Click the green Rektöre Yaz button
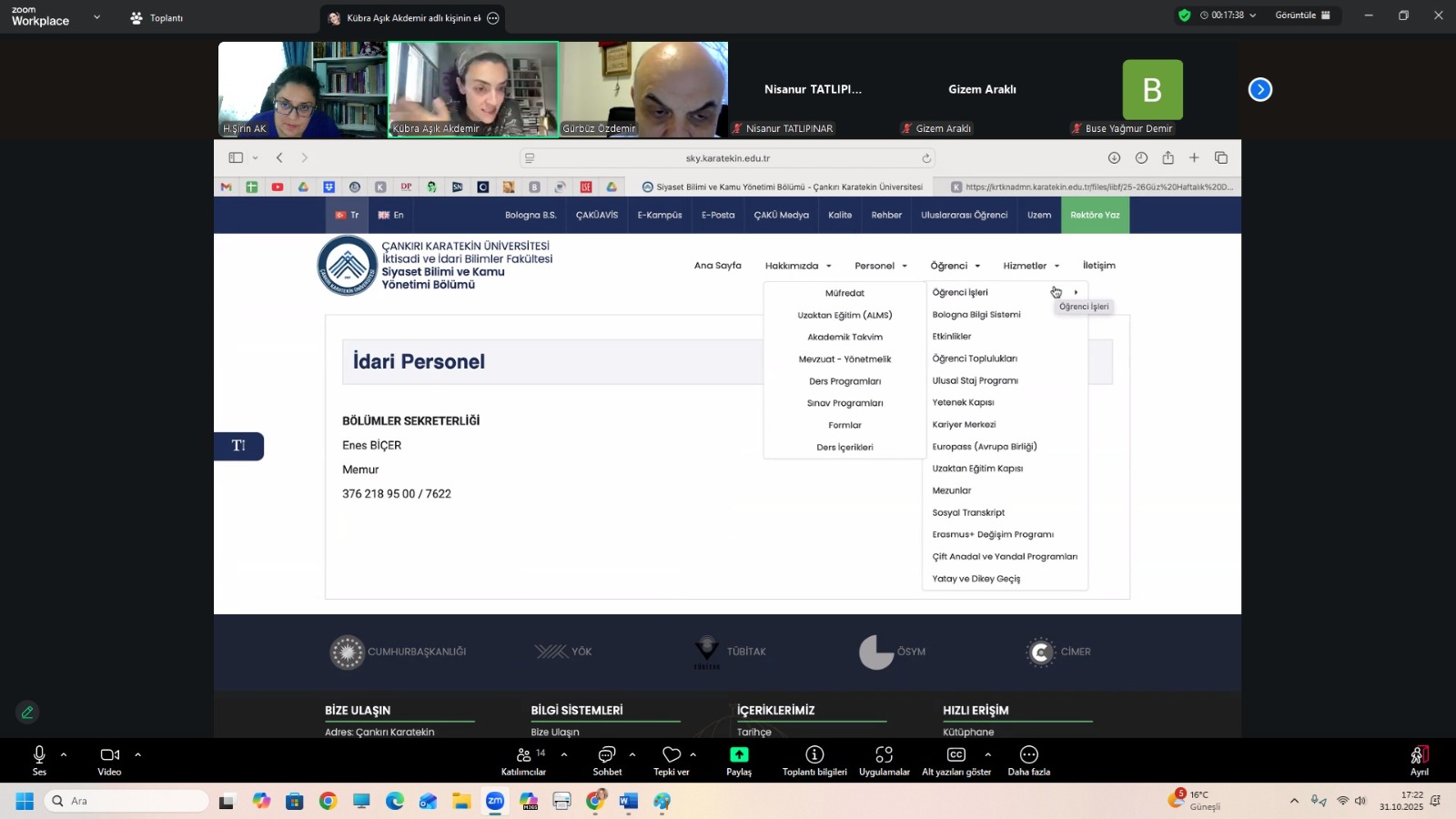 pyautogui.click(x=1095, y=216)
